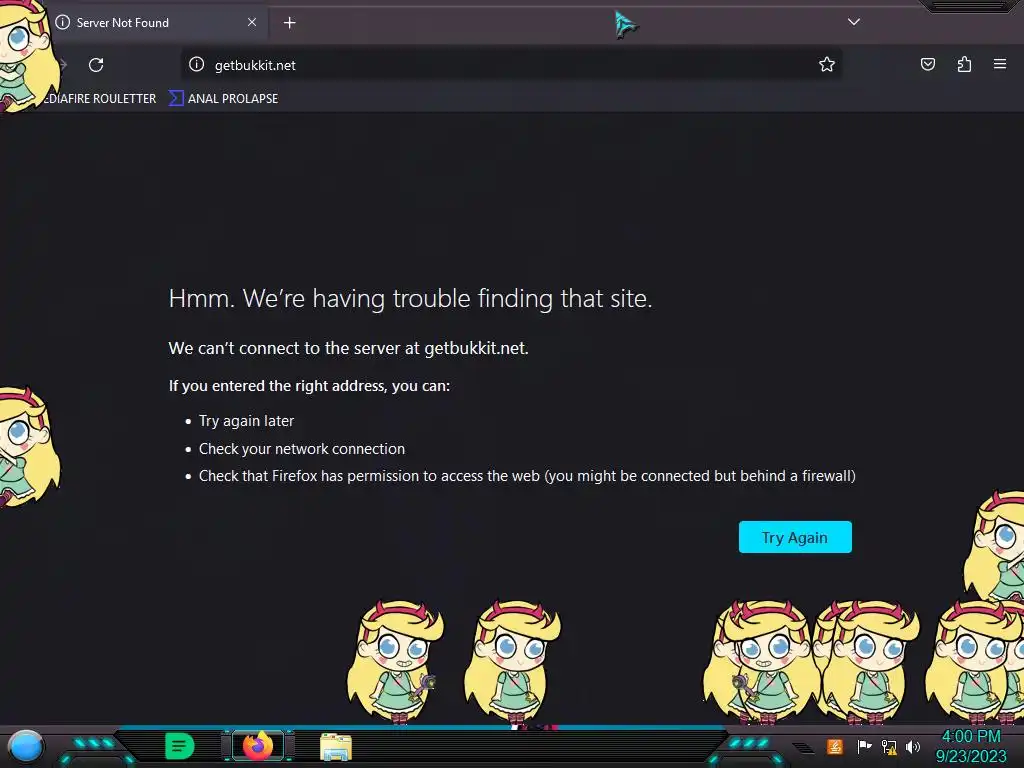Open the Firefox hamburger application menu

coord(1000,64)
